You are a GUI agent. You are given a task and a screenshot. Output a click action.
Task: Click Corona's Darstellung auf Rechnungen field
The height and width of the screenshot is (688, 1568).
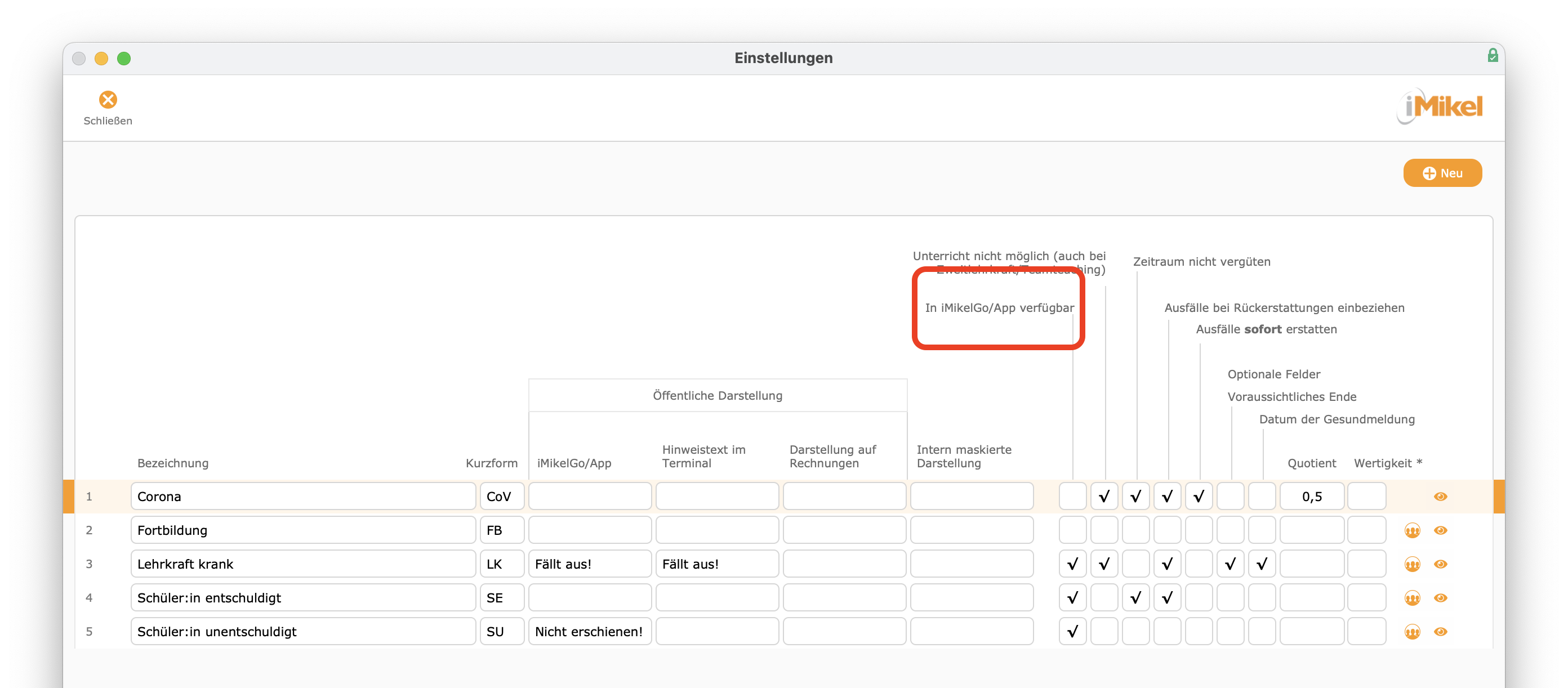pyautogui.click(x=844, y=497)
